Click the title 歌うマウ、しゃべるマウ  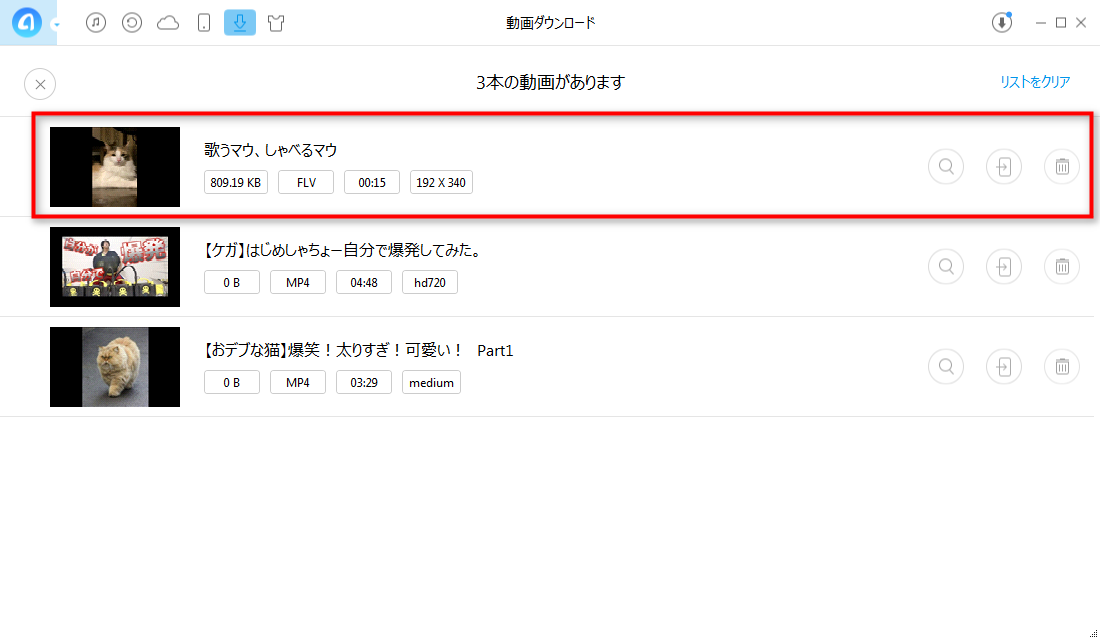[271, 150]
